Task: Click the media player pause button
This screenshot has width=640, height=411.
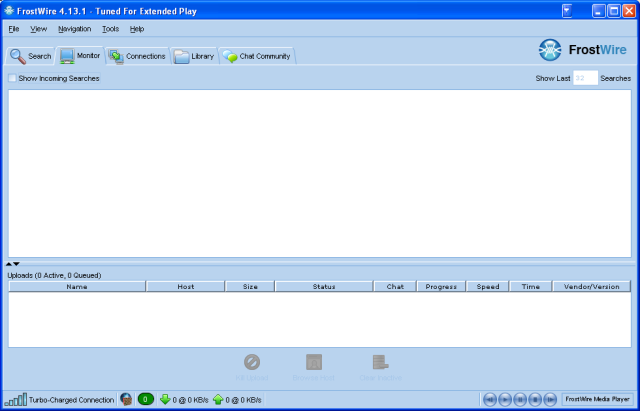Action: [520, 399]
